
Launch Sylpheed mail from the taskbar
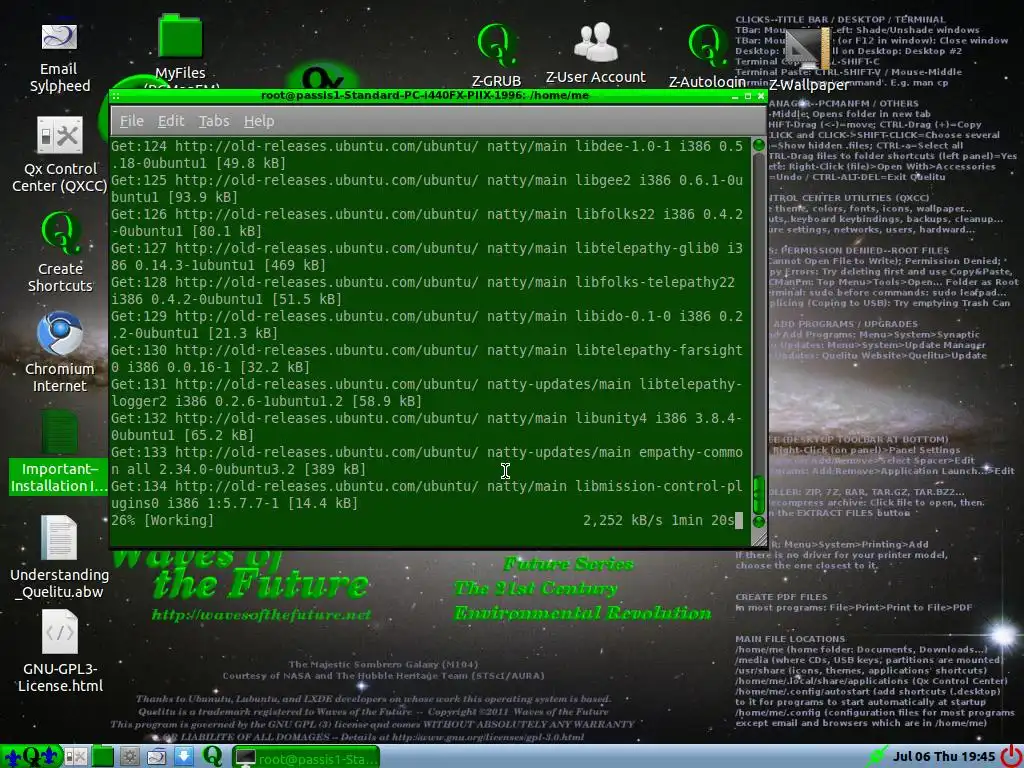pyautogui.click(x=157, y=757)
